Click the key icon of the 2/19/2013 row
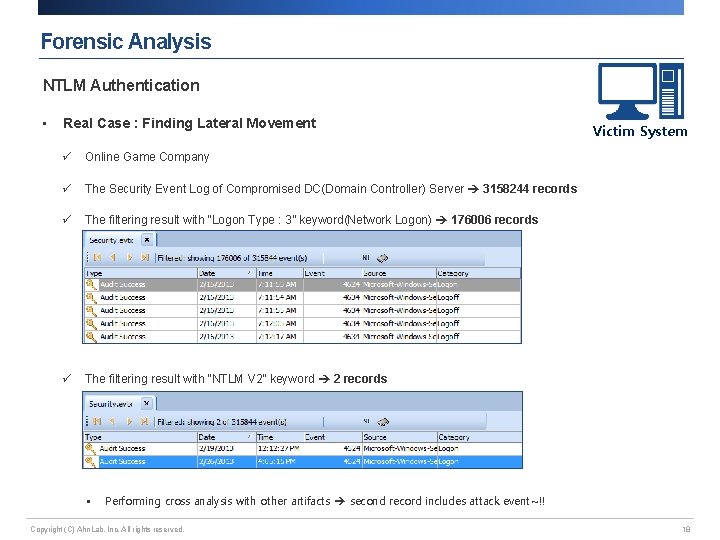This screenshot has width=720, height=540. click(x=90, y=448)
